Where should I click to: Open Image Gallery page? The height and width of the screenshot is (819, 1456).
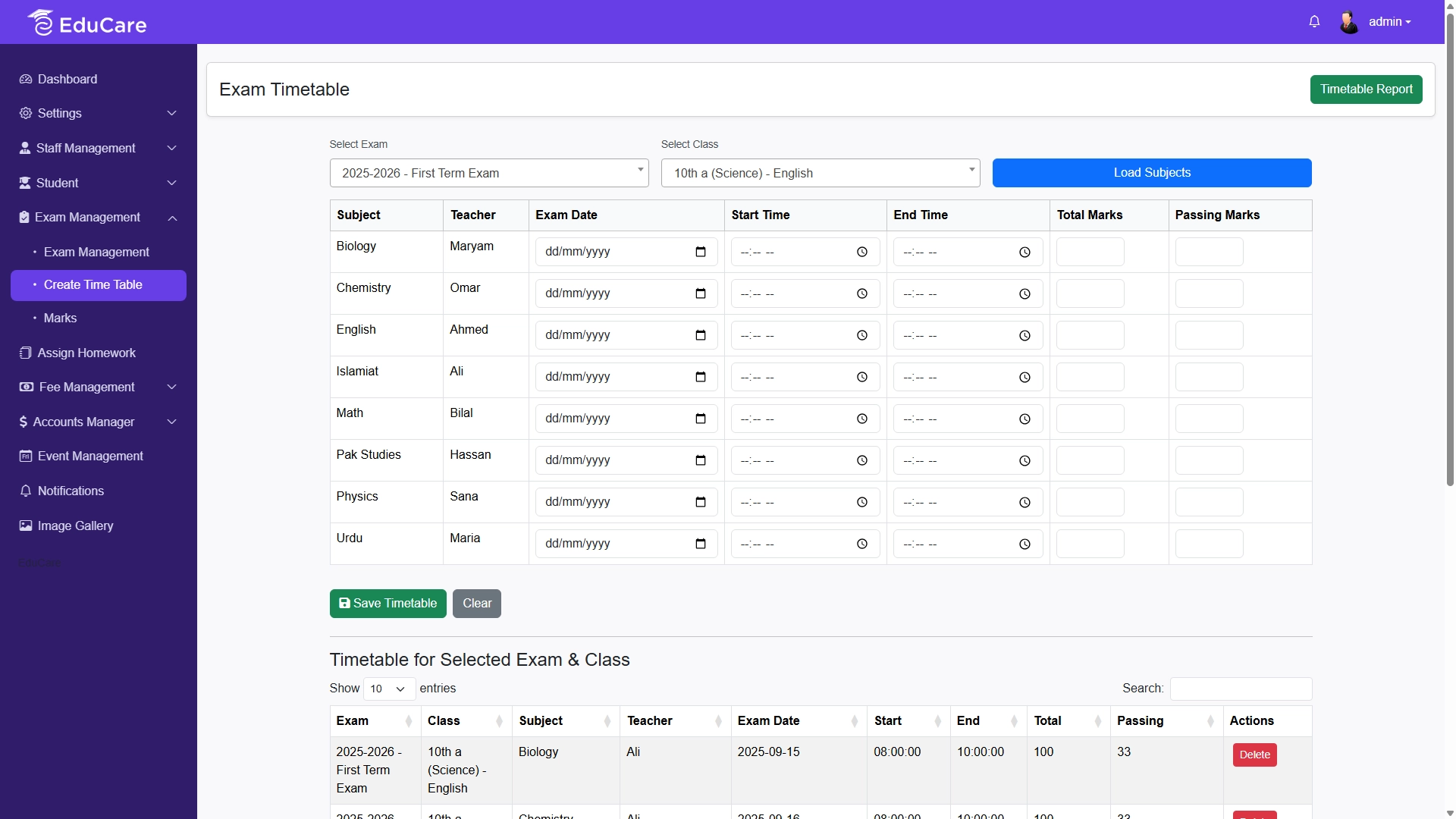click(99, 526)
